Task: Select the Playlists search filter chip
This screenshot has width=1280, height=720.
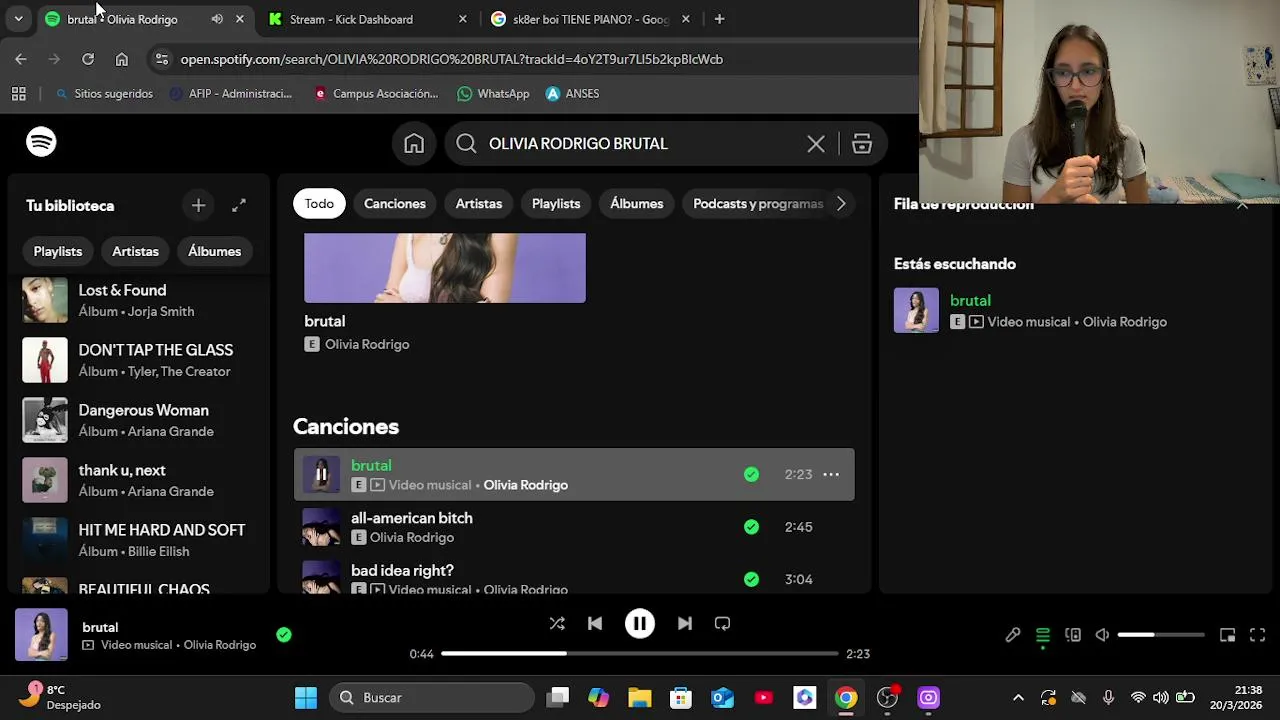Action: pos(556,204)
